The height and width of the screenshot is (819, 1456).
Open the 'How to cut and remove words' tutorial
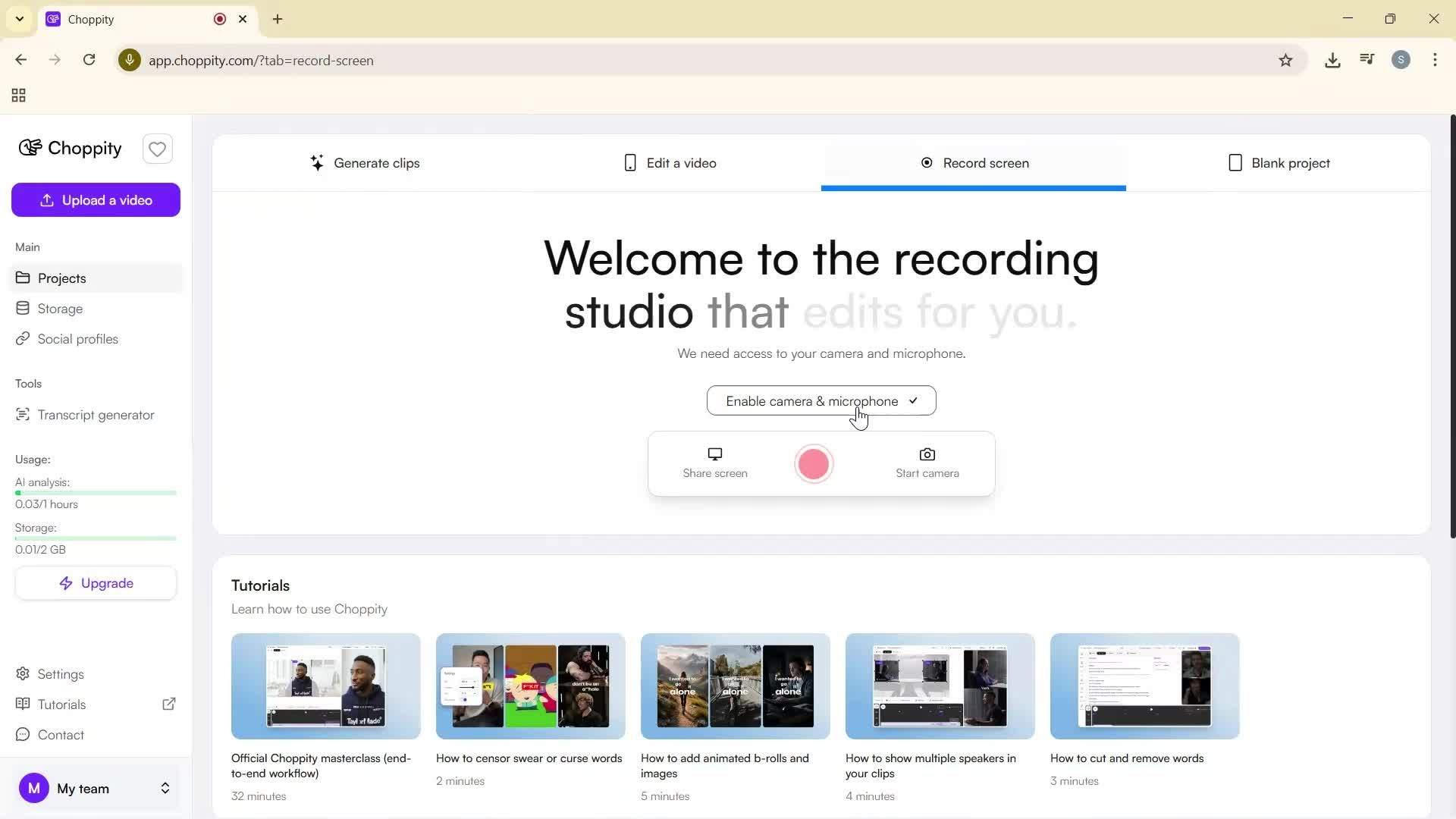1143,686
